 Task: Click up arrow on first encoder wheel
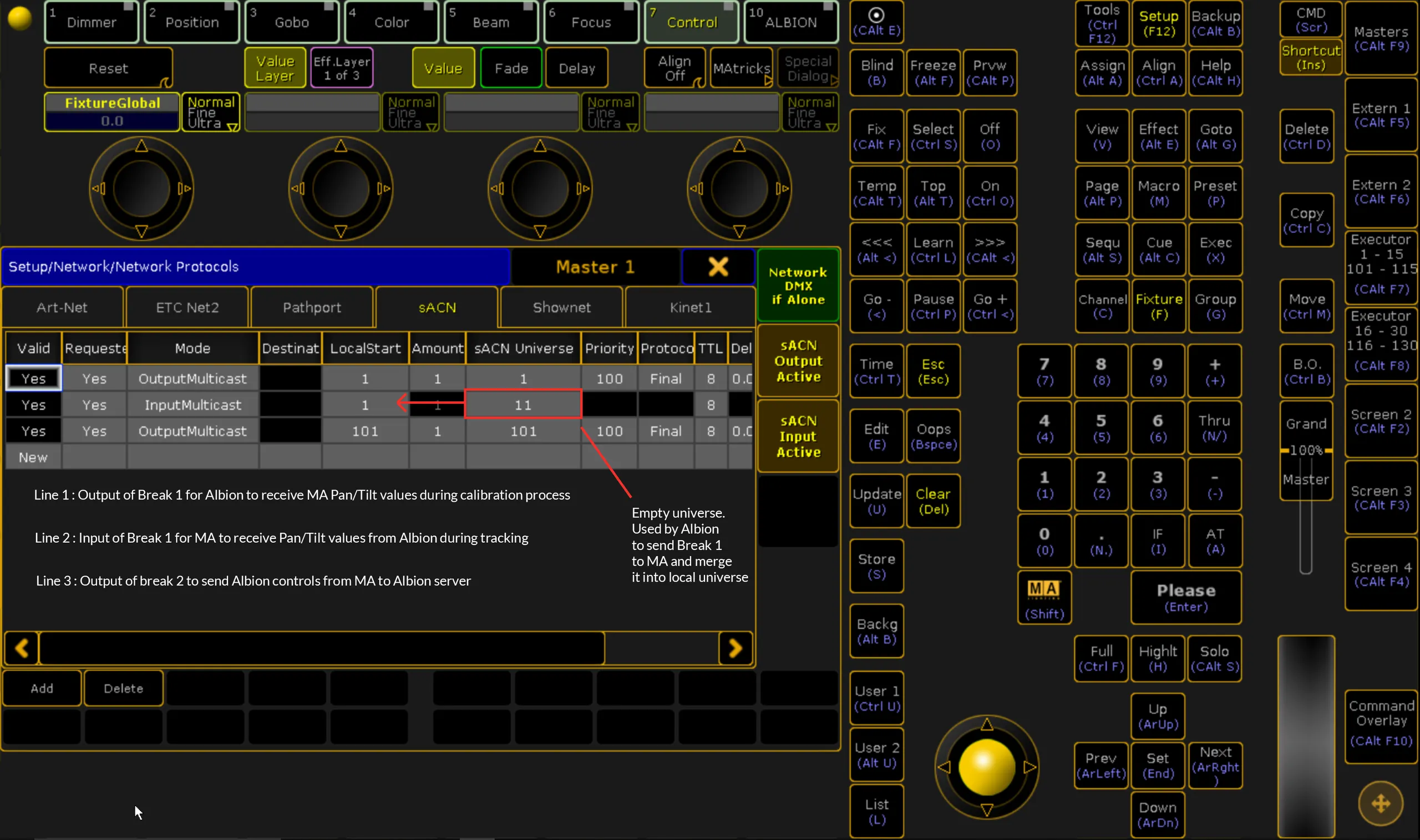(x=141, y=146)
